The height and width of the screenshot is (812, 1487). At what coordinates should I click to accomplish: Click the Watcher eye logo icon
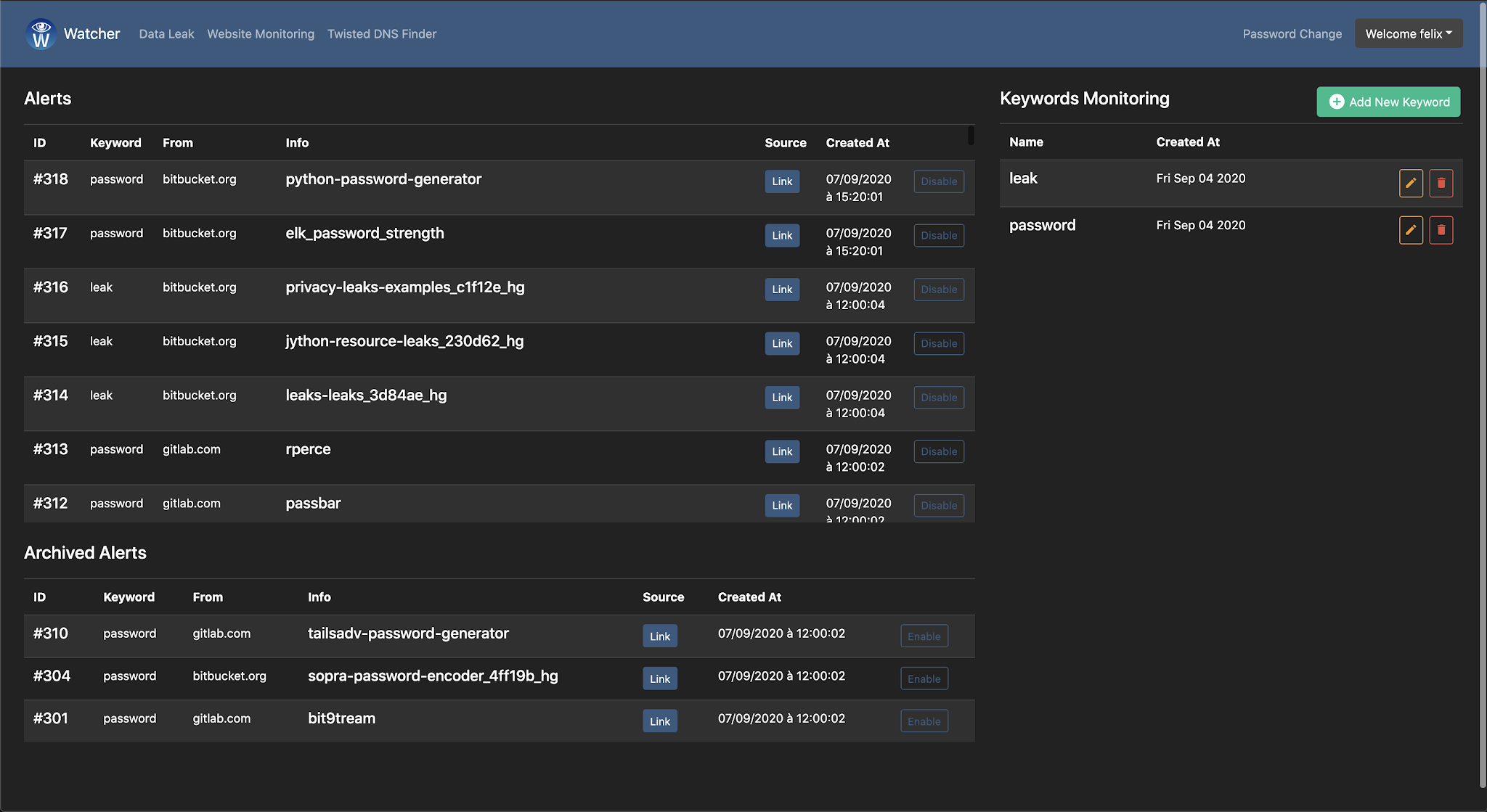[x=41, y=34]
